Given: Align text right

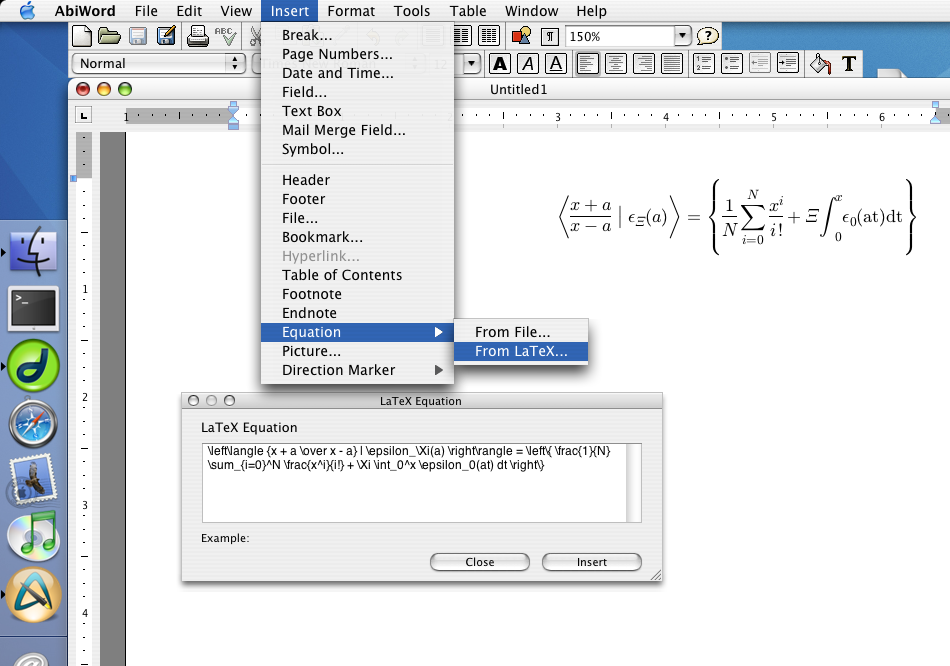Looking at the screenshot, I should 643,63.
